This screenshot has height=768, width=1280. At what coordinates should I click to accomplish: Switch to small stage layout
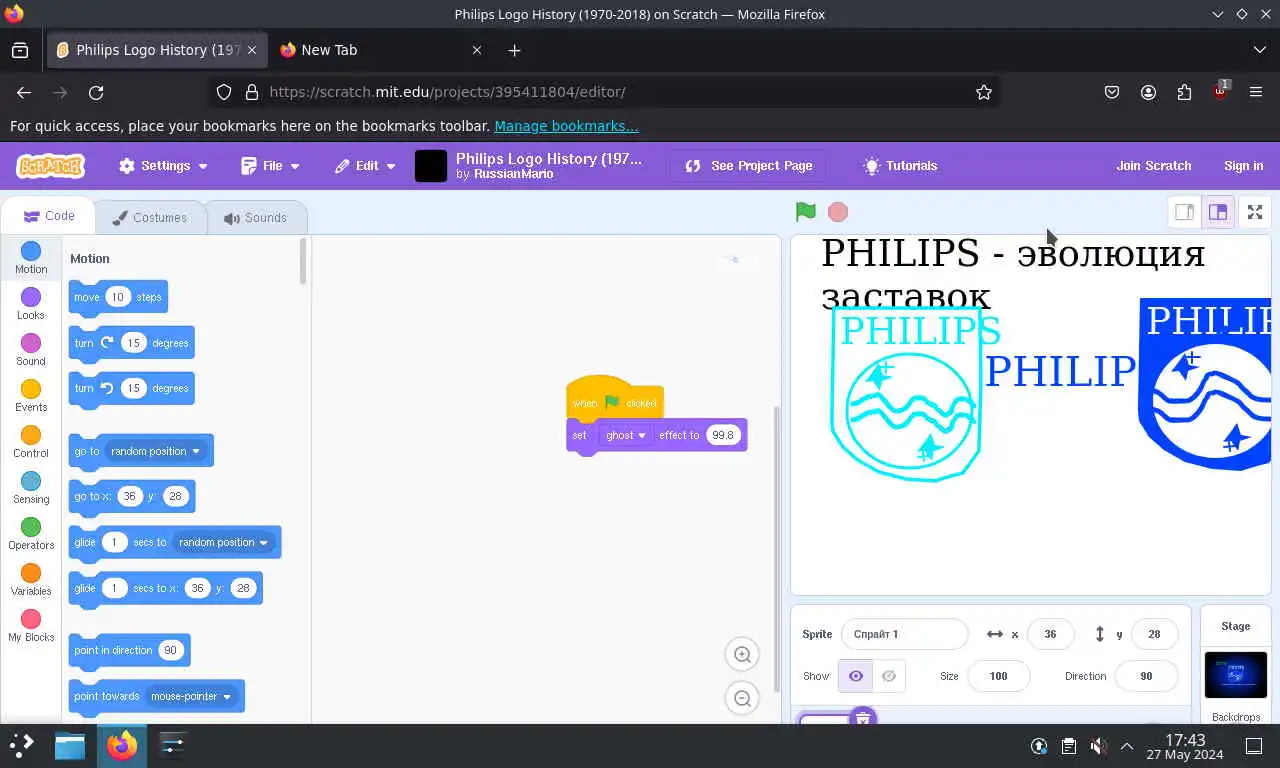click(x=1184, y=212)
